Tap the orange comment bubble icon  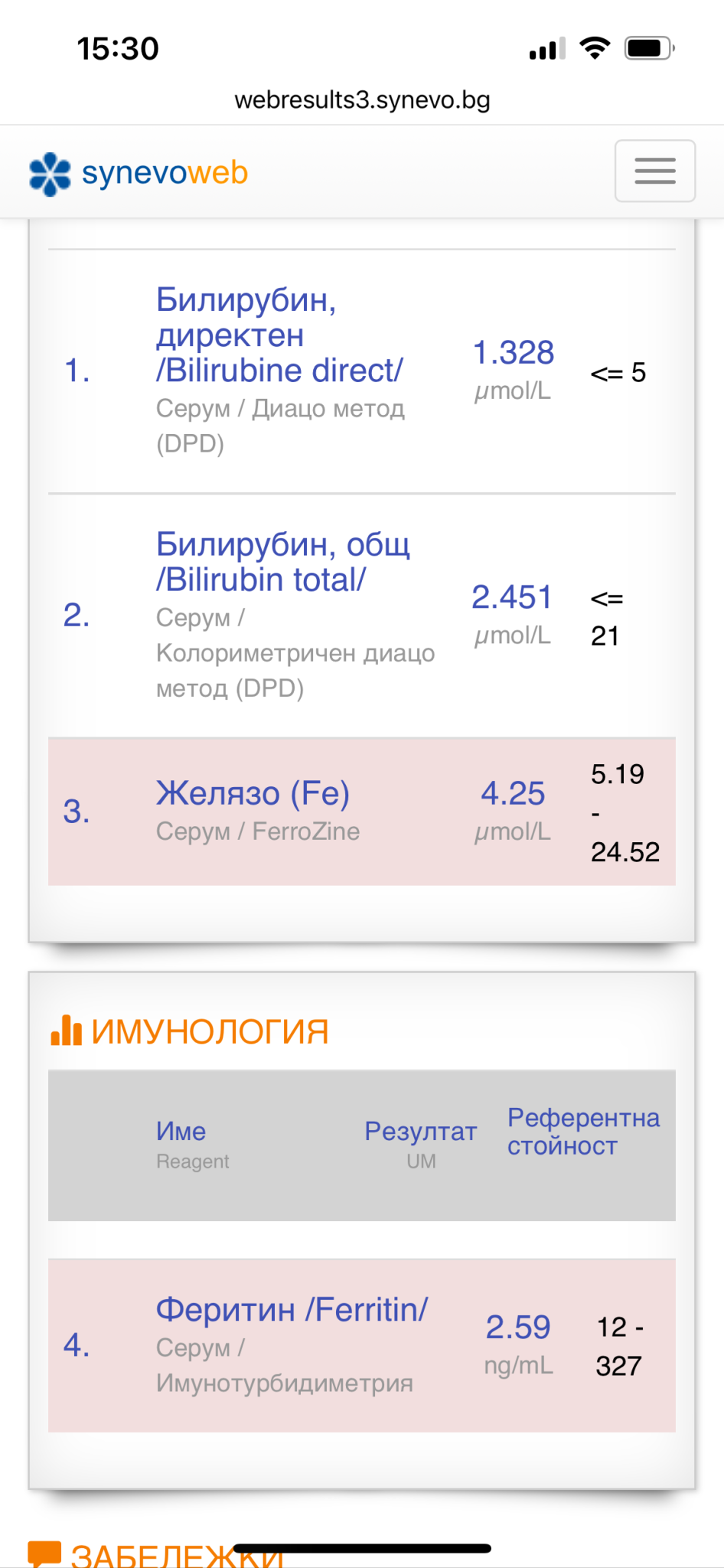(x=44, y=1553)
